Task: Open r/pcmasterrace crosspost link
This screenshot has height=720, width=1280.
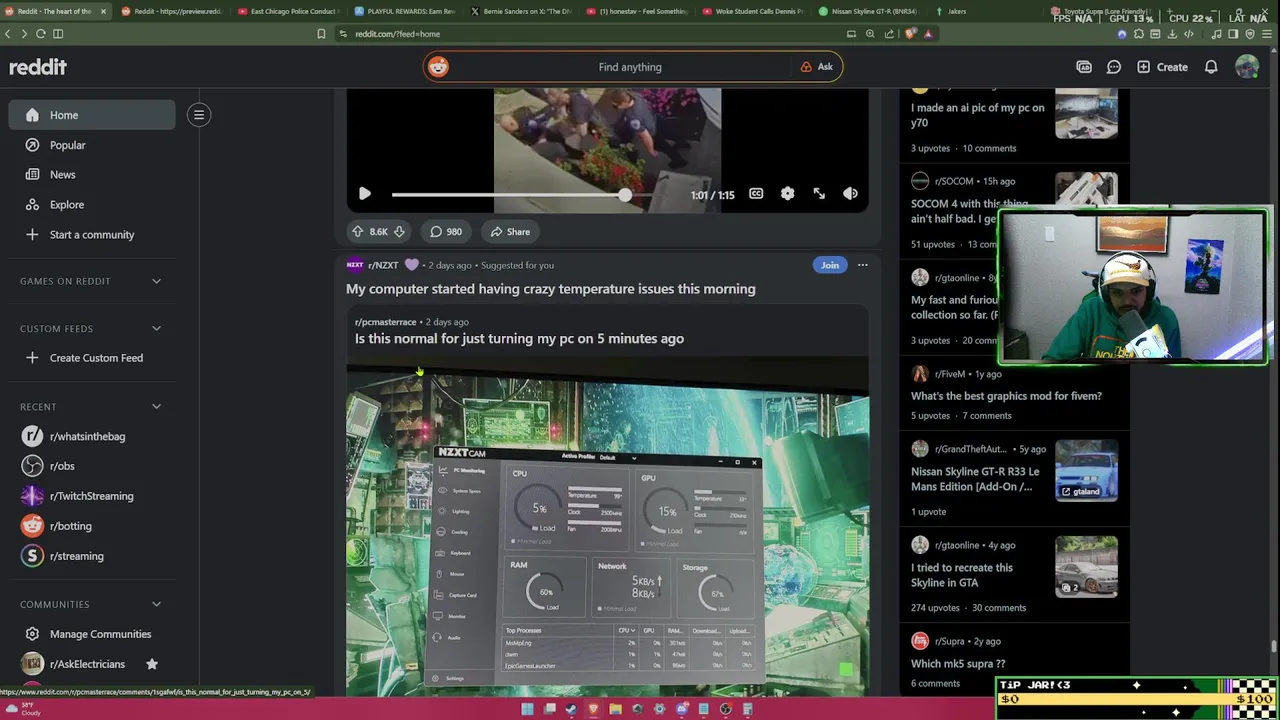Action: (x=385, y=322)
